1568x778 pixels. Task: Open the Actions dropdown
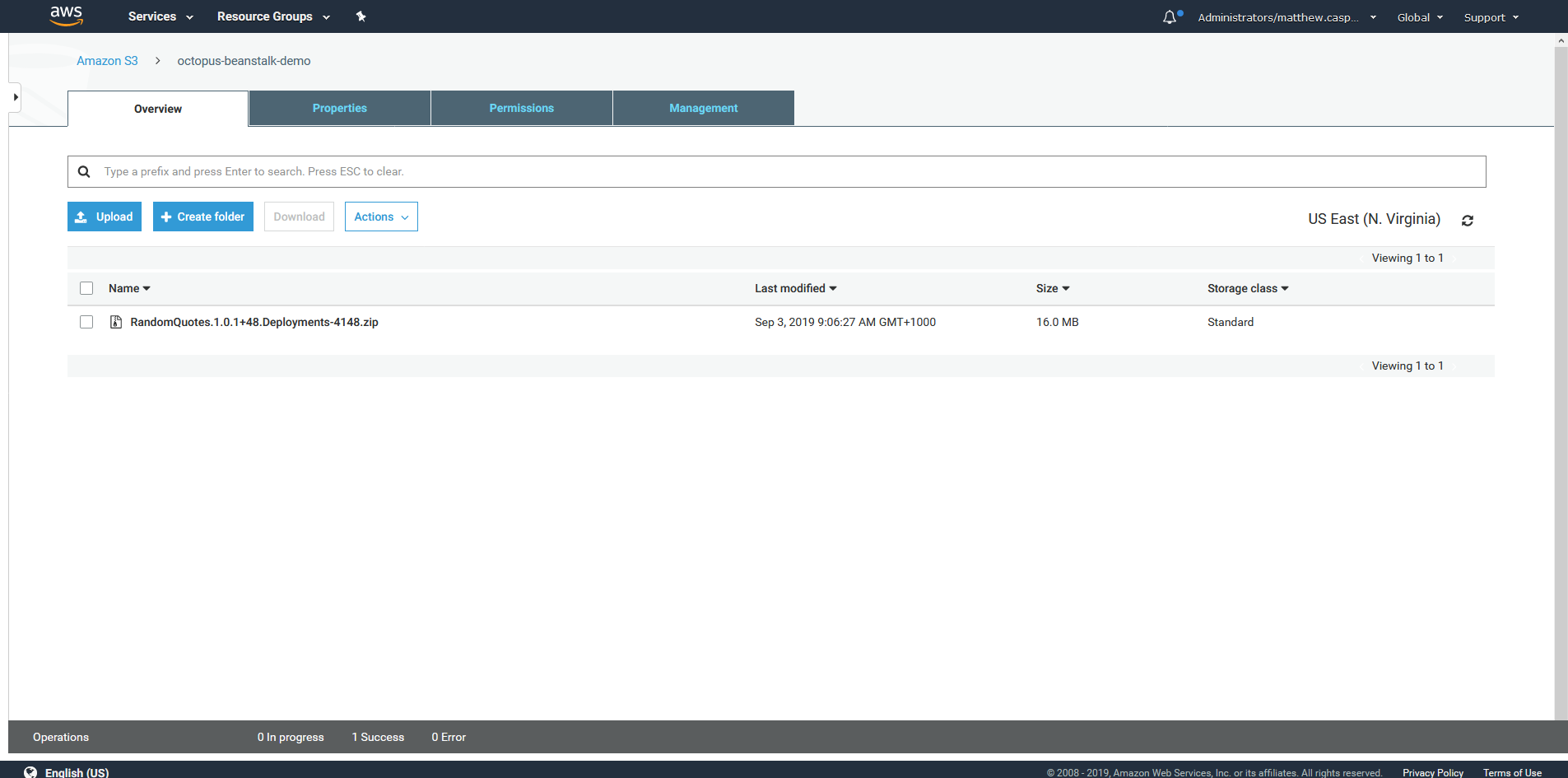381,217
